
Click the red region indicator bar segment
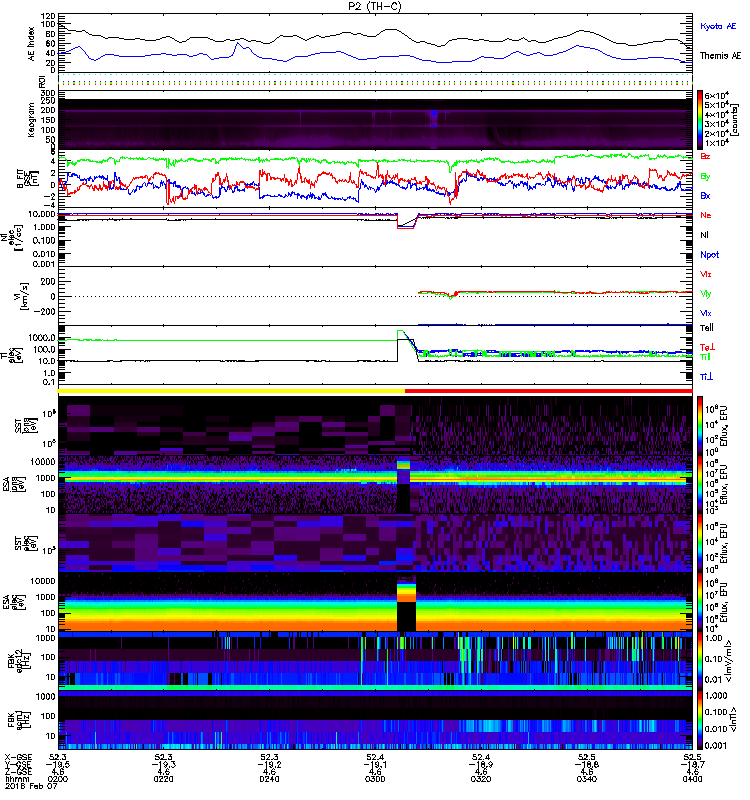[x=548, y=391]
